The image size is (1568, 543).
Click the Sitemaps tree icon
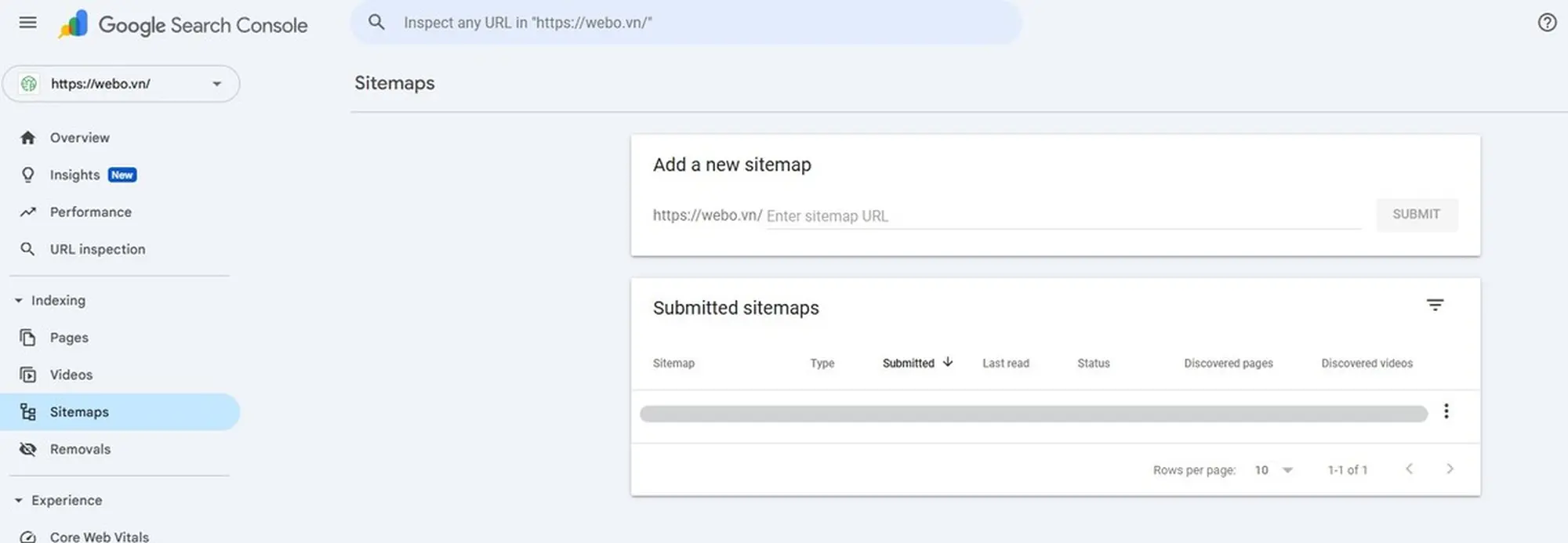tap(28, 412)
